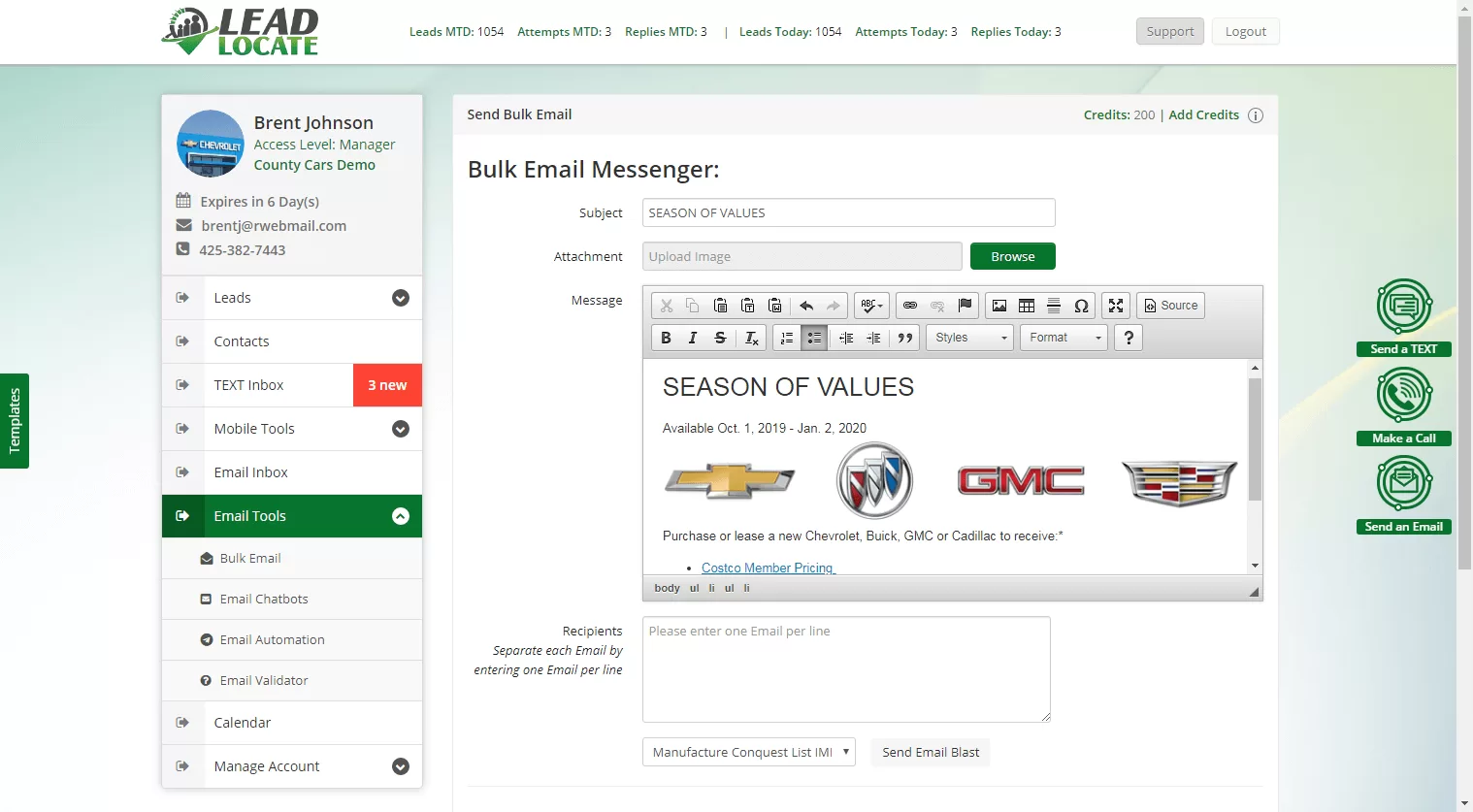Insert a link with the chain icon

click(x=910, y=306)
